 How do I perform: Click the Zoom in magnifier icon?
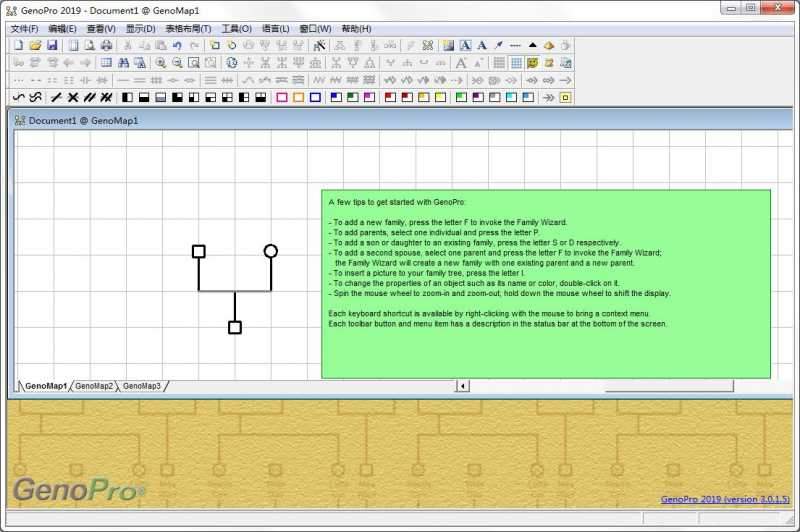point(161,63)
